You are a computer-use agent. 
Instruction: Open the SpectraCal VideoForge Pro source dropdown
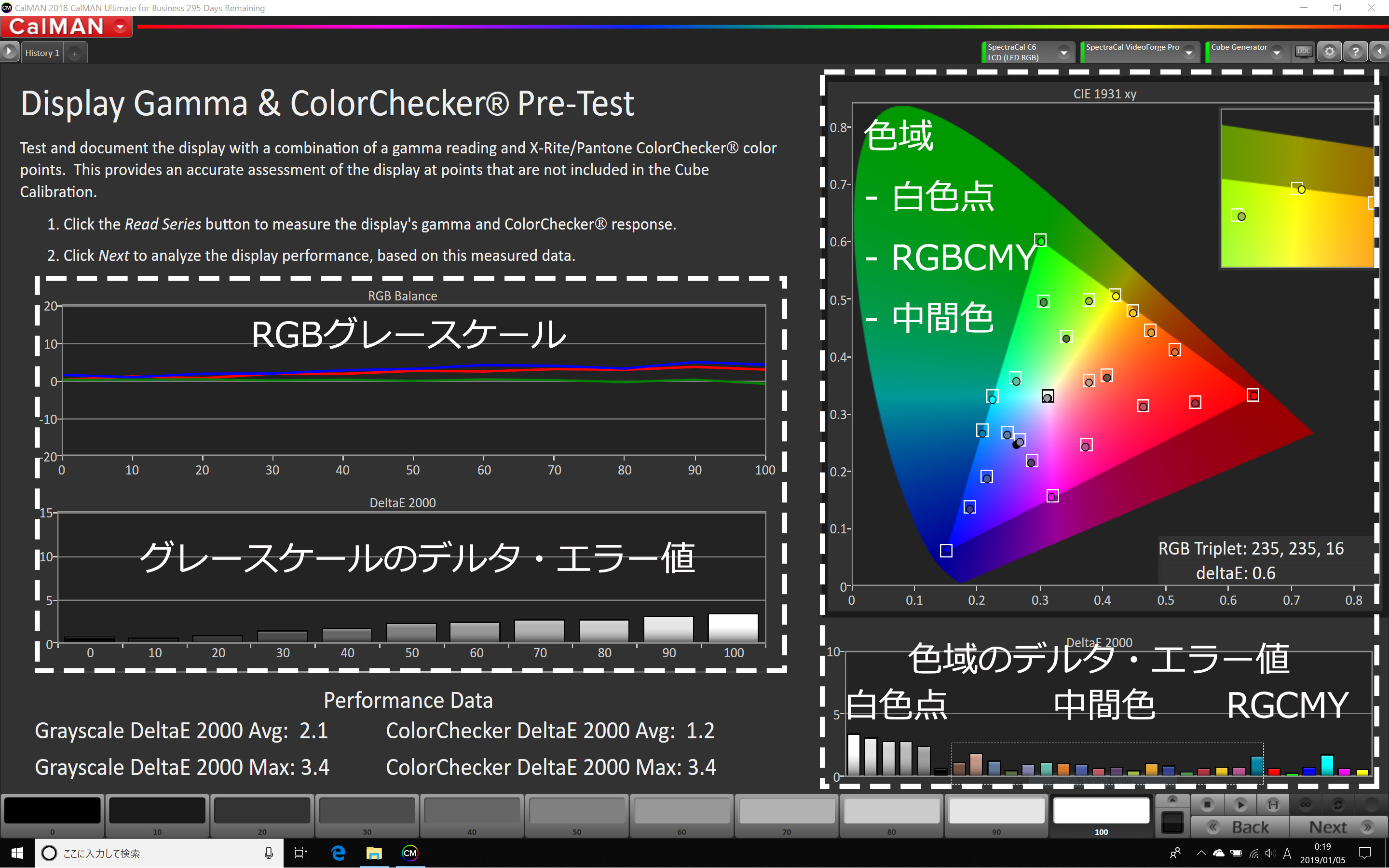pyautogui.click(x=1189, y=52)
